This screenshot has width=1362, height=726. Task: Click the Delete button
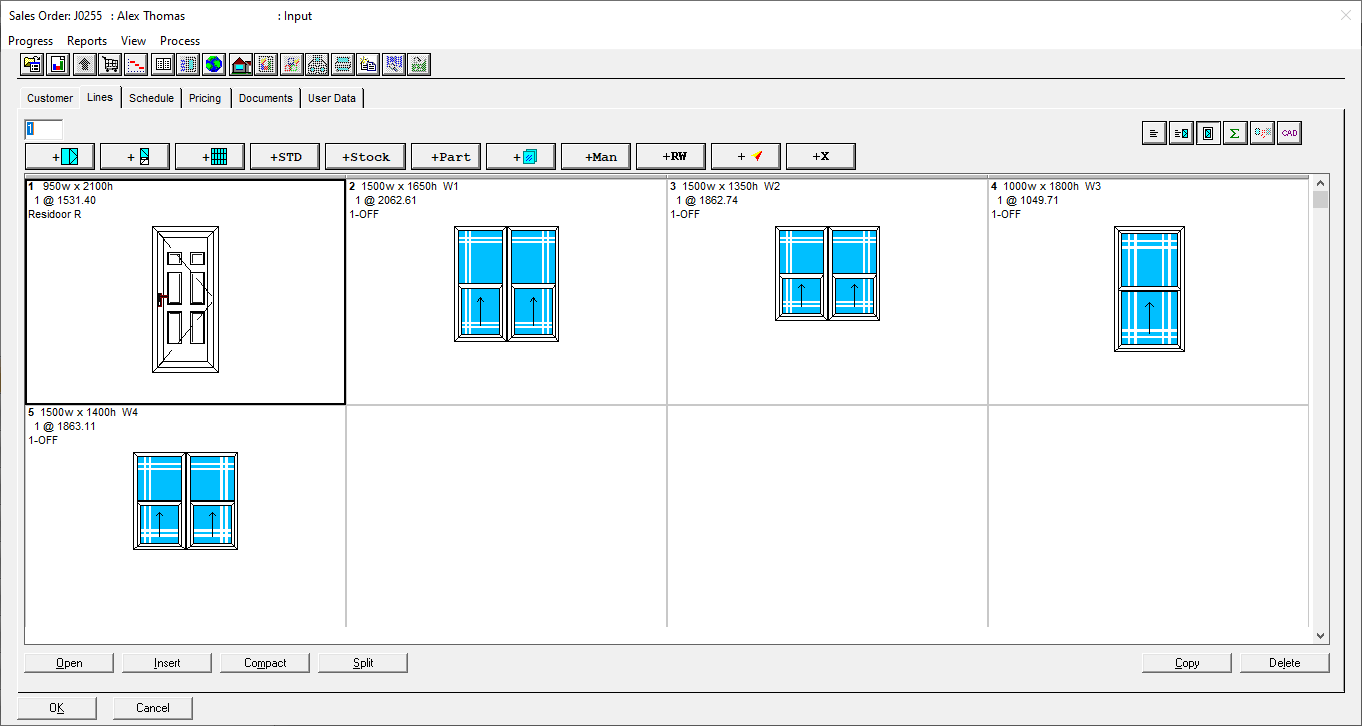click(1284, 663)
